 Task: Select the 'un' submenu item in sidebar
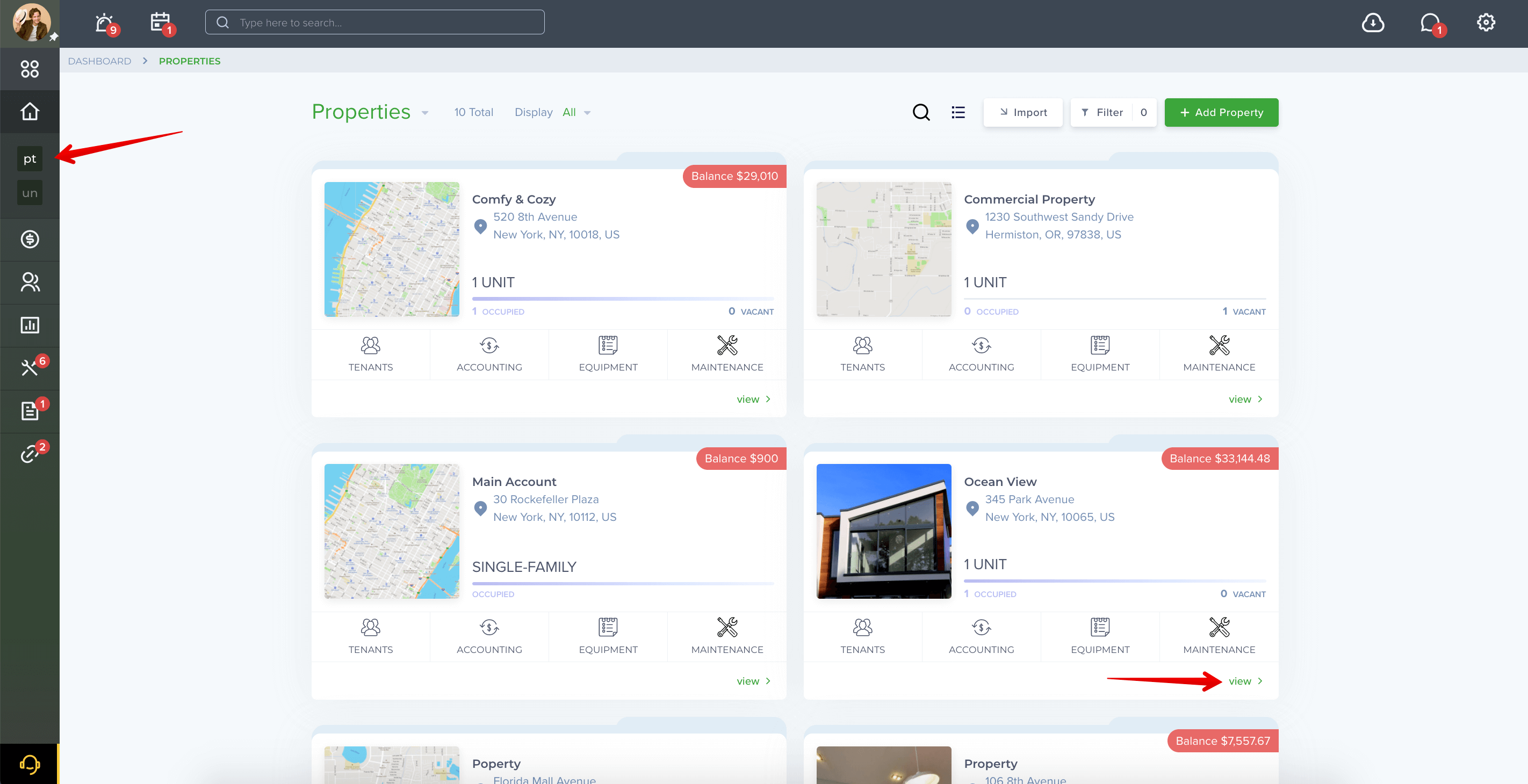tap(30, 193)
